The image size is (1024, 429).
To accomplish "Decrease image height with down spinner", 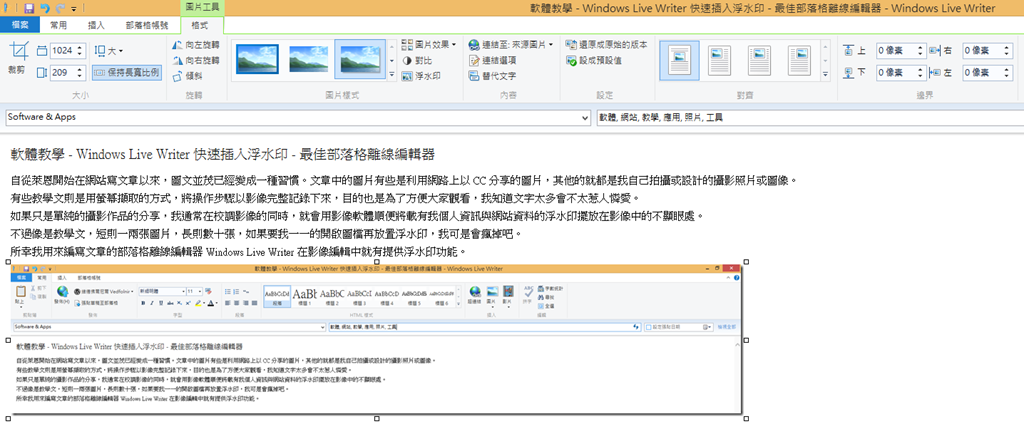I will (82, 76).
